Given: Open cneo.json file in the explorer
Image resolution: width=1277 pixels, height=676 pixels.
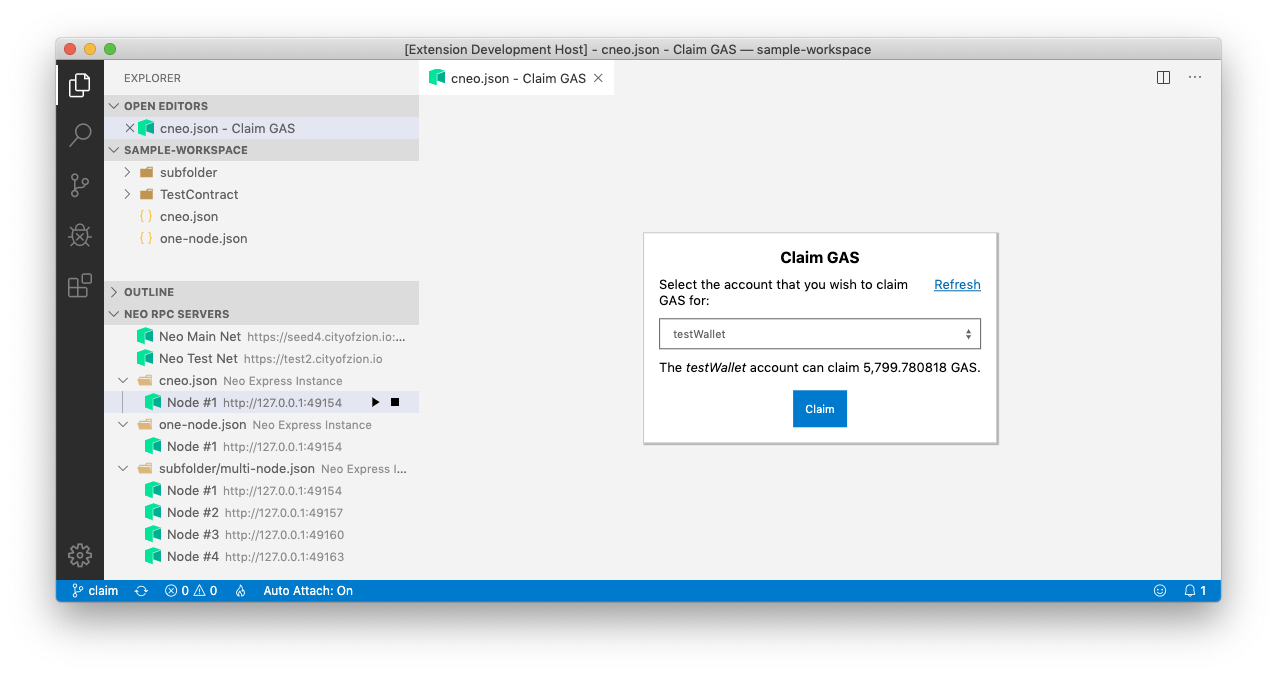Looking at the screenshot, I should click(x=262, y=216).
